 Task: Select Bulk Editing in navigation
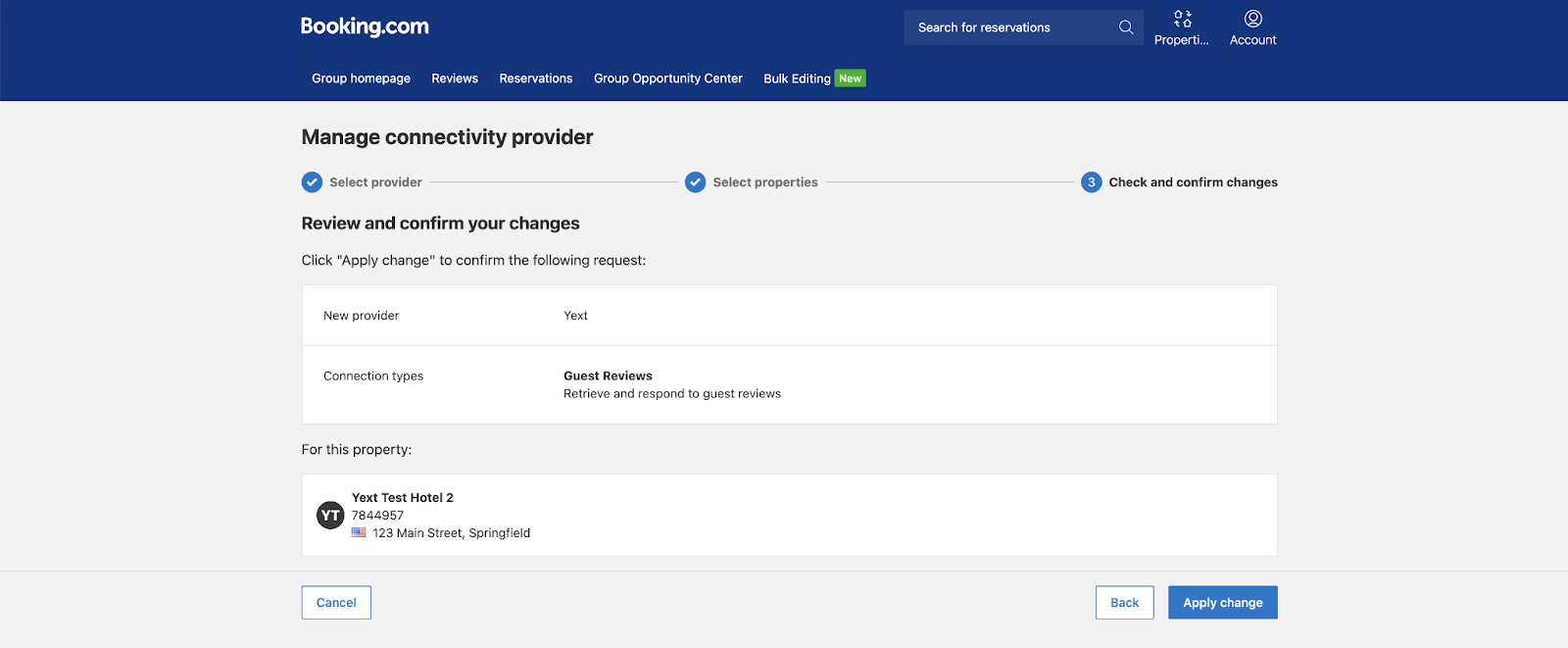(796, 78)
